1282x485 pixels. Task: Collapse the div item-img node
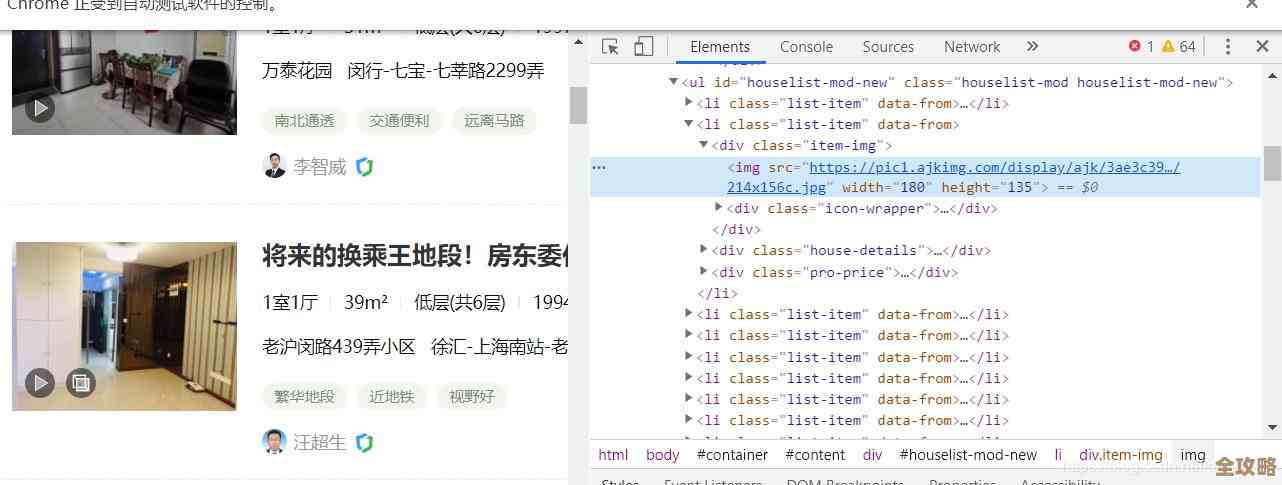click(703, 145)
